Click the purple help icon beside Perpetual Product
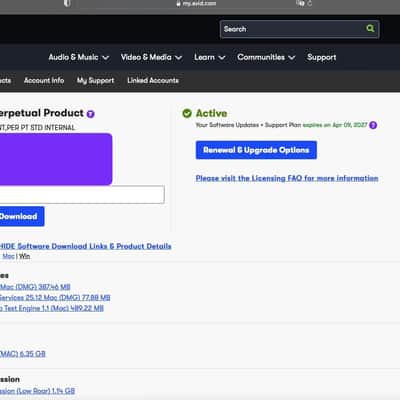Image resolution: width=400 pixels, height=400 pixels. pos(91,114)
